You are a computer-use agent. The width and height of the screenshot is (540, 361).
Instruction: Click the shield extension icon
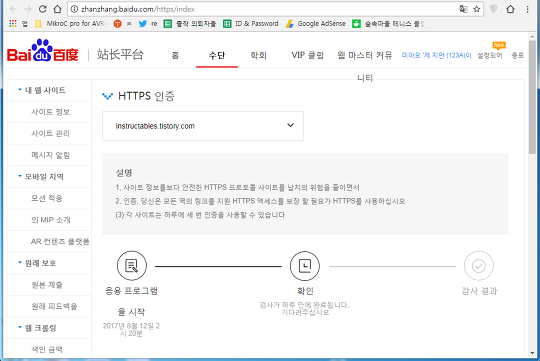tap(494, 9)
